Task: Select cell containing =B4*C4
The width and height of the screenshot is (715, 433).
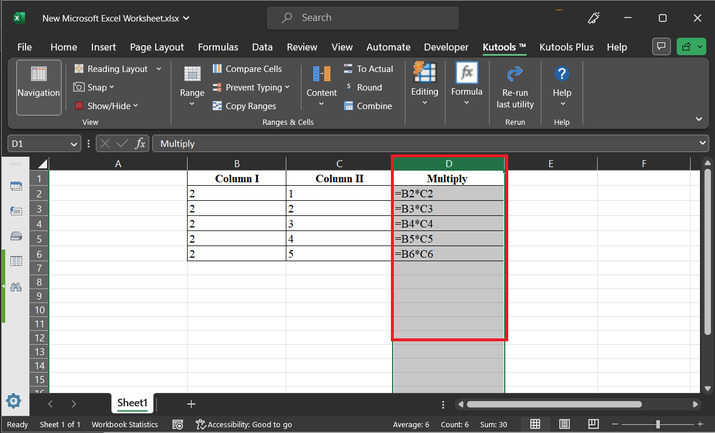Action: click(449, 224)
